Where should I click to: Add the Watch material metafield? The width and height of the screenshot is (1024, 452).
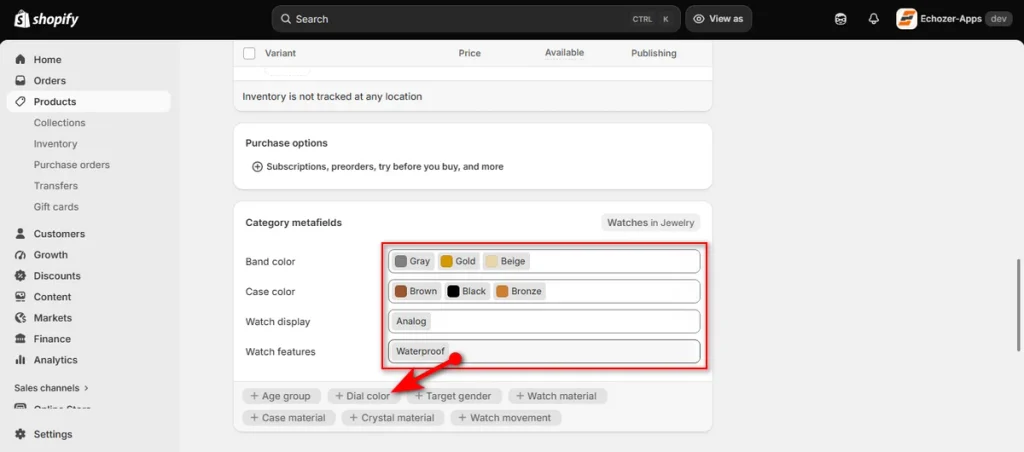pos(557,396)
